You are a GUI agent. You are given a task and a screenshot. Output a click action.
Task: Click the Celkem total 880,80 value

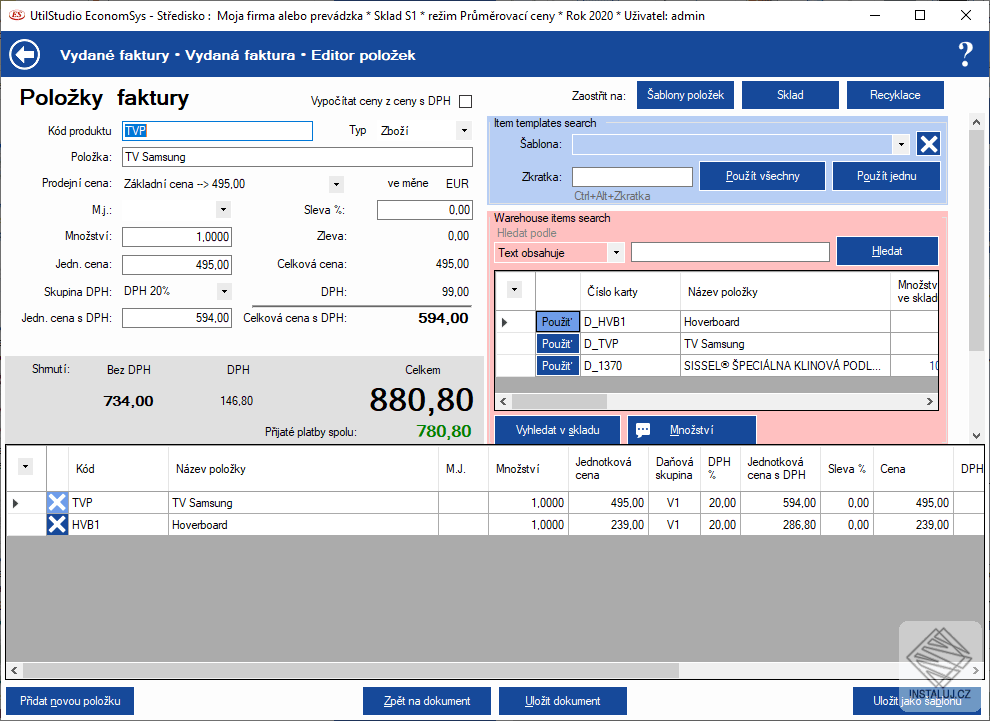421,400
